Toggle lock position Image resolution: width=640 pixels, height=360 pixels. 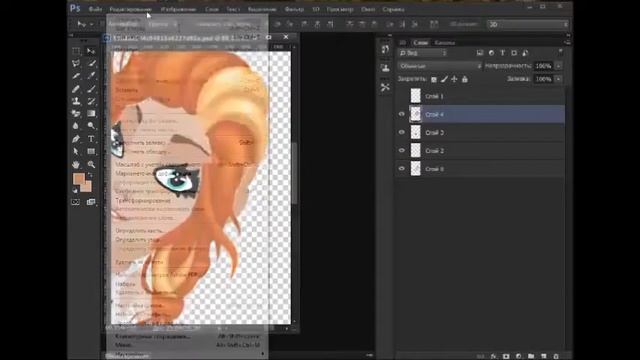pos(454,79)
